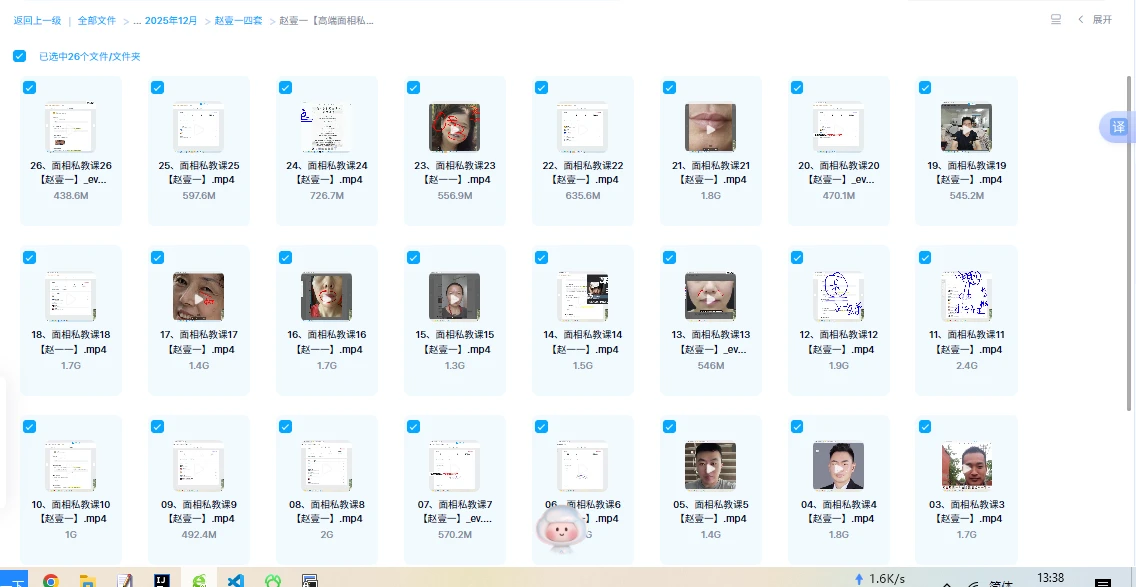Uncheck the select-all files checkbox
The width and height of the screenshot is (1136, 587).
19,56
